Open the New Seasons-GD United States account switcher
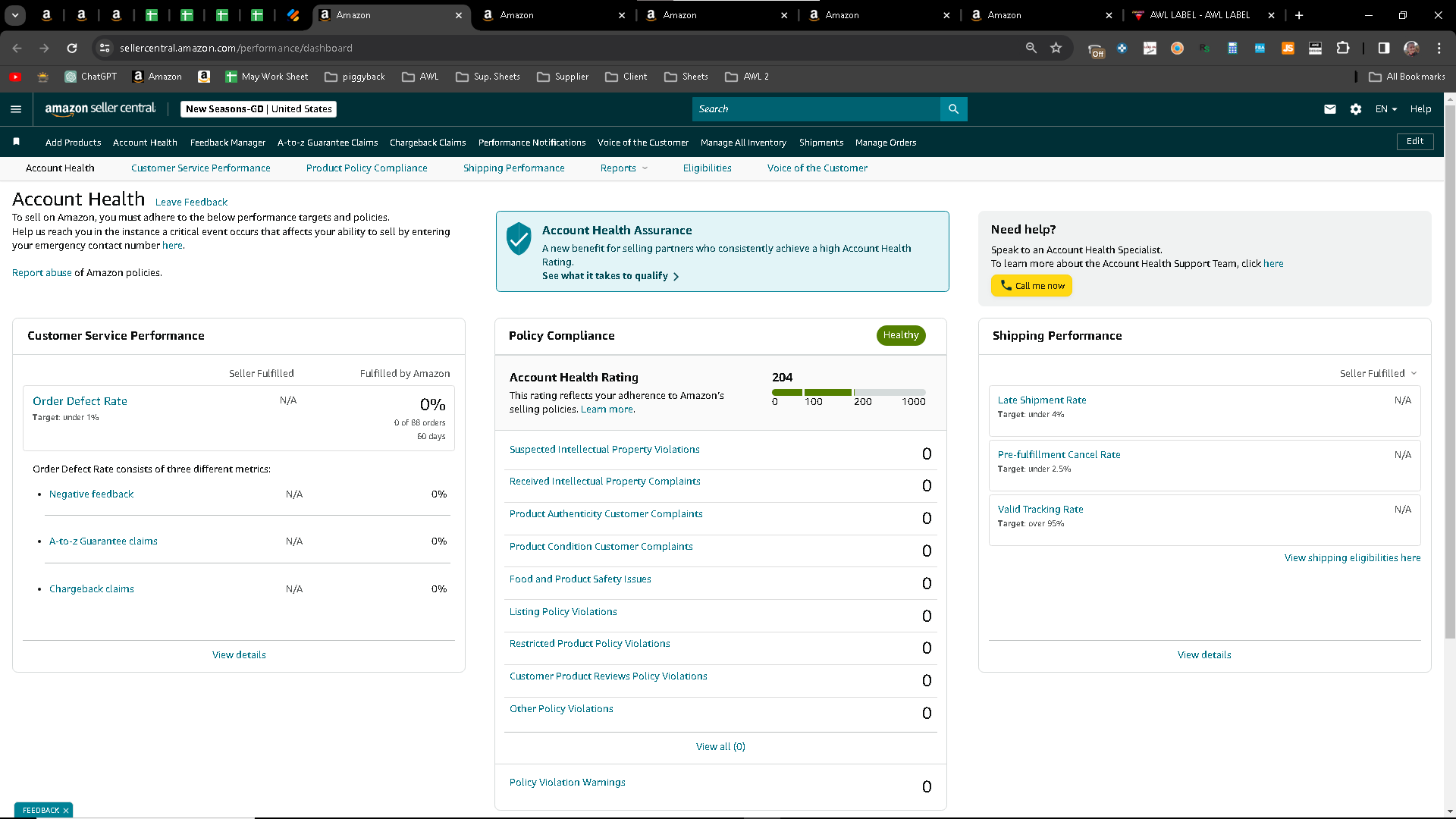The image size is (1456, 819). click(x=259, y=109)
